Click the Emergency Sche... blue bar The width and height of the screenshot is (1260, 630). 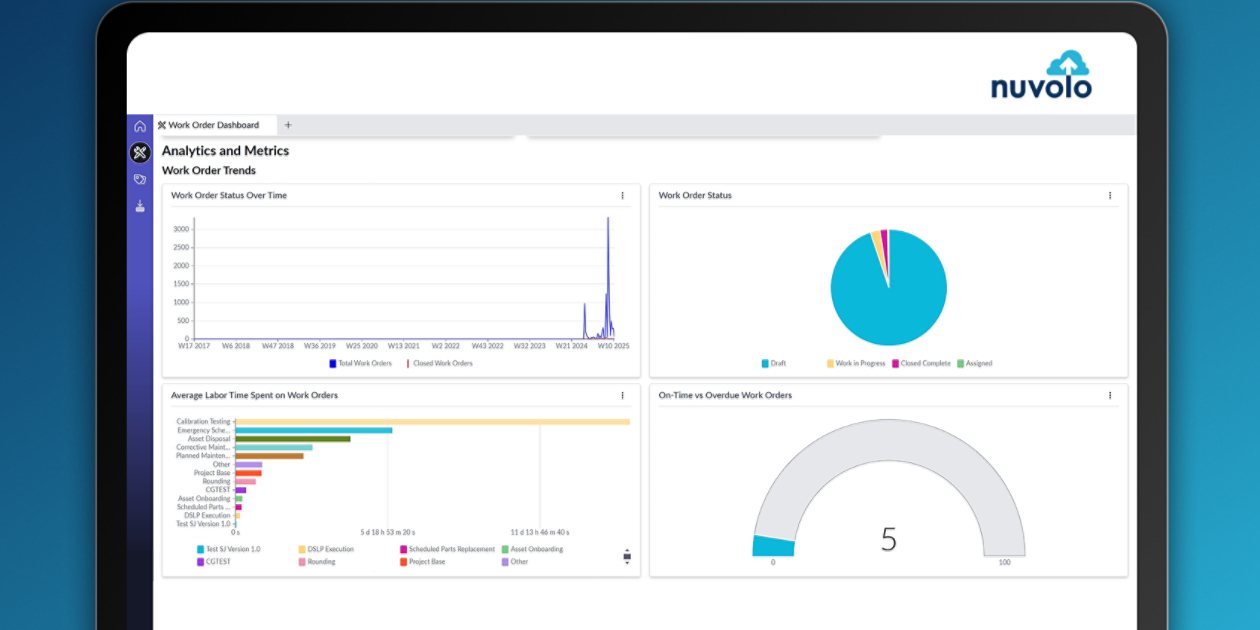point(313,430)
